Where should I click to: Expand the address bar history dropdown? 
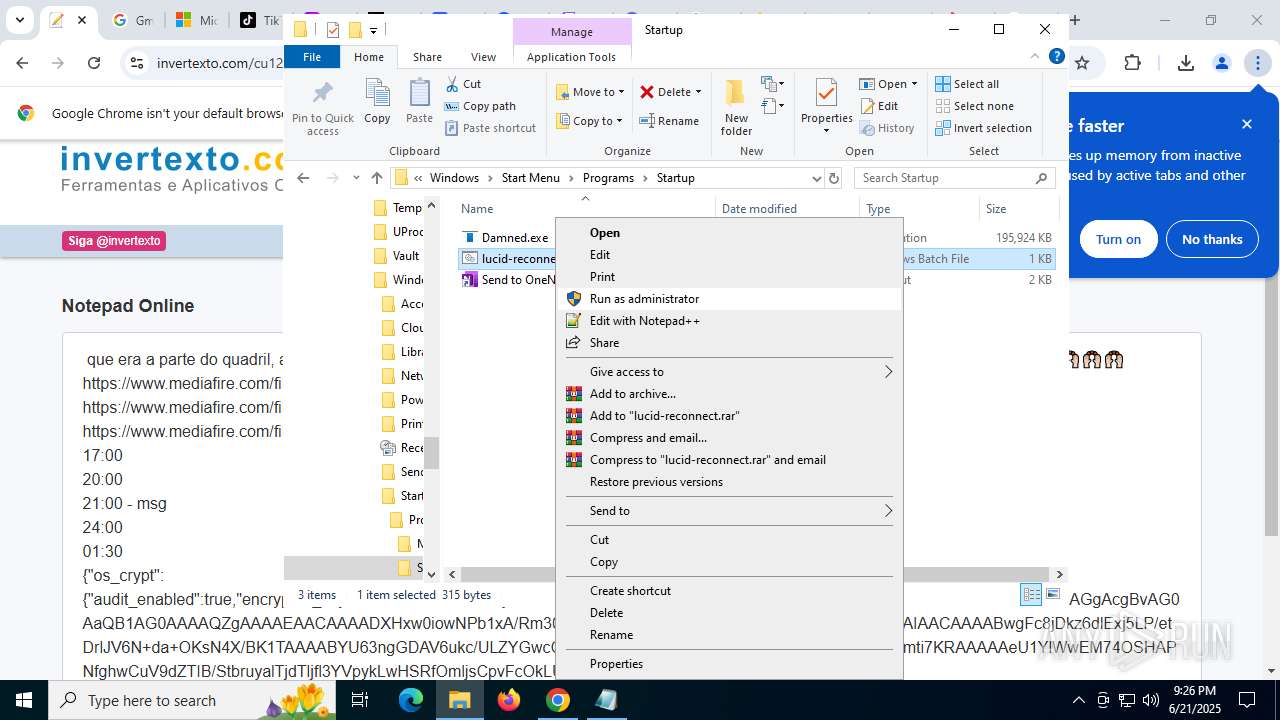click(816, 178)
